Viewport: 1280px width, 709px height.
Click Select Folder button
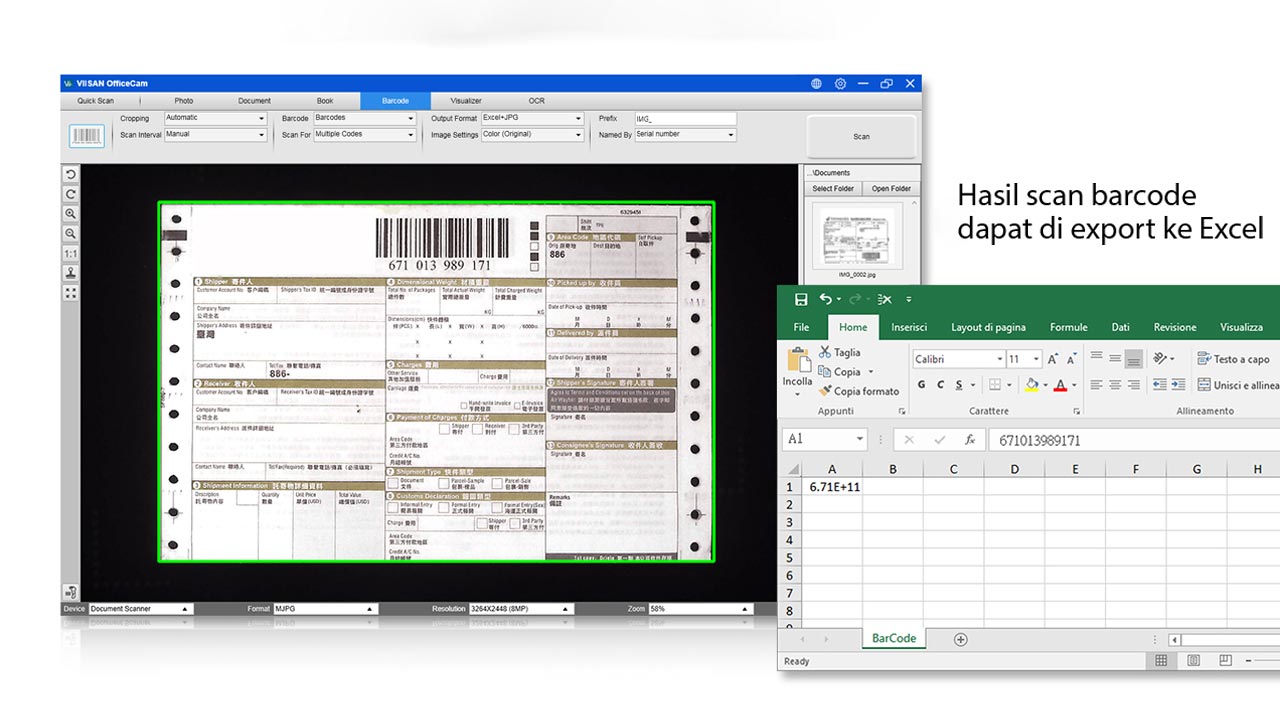click(x=833, y=188)
